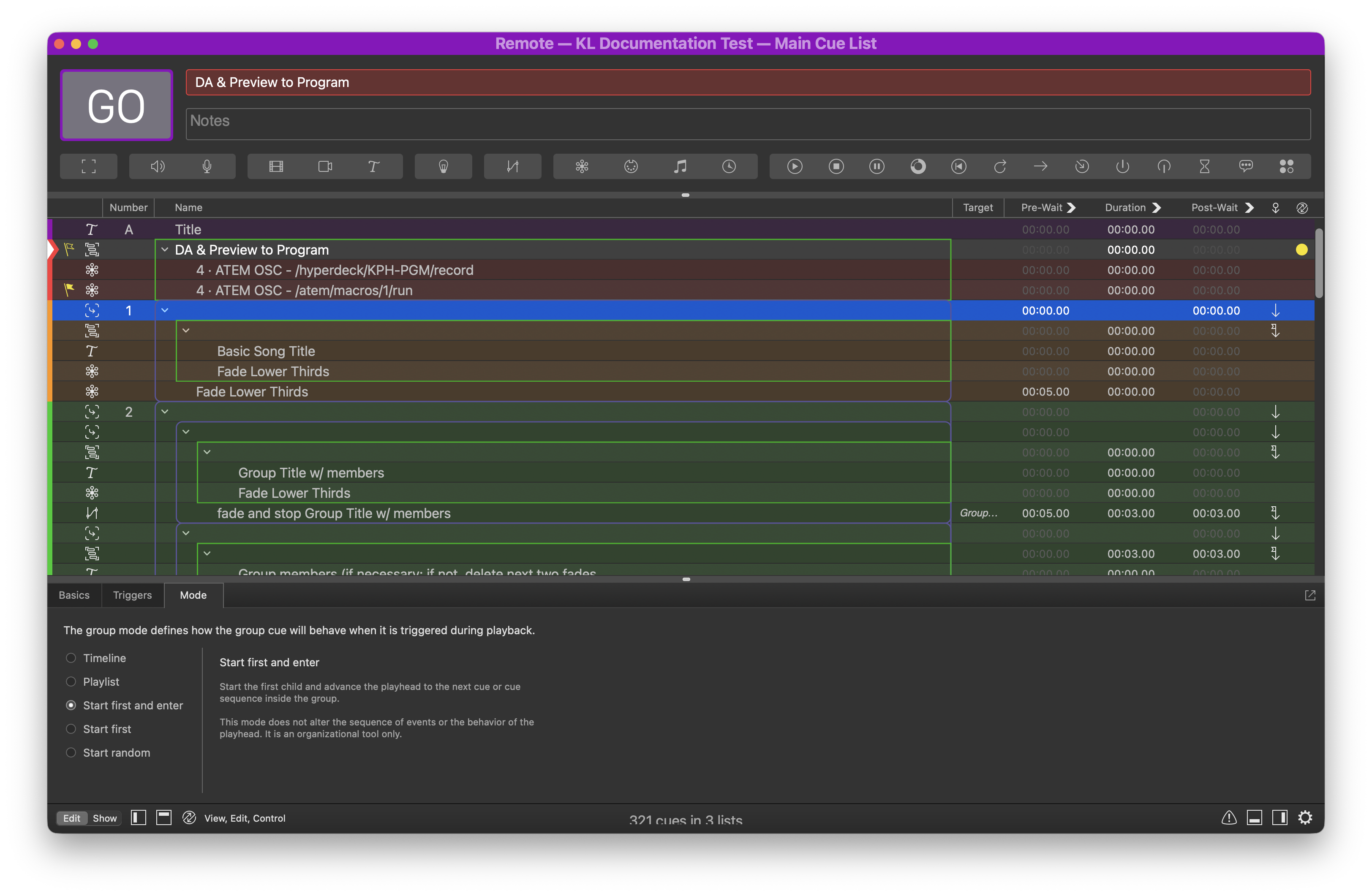The width and height of the screenshot is (1372, 896).
Task: Collapse group cue number 1
Action: [165, 311]
